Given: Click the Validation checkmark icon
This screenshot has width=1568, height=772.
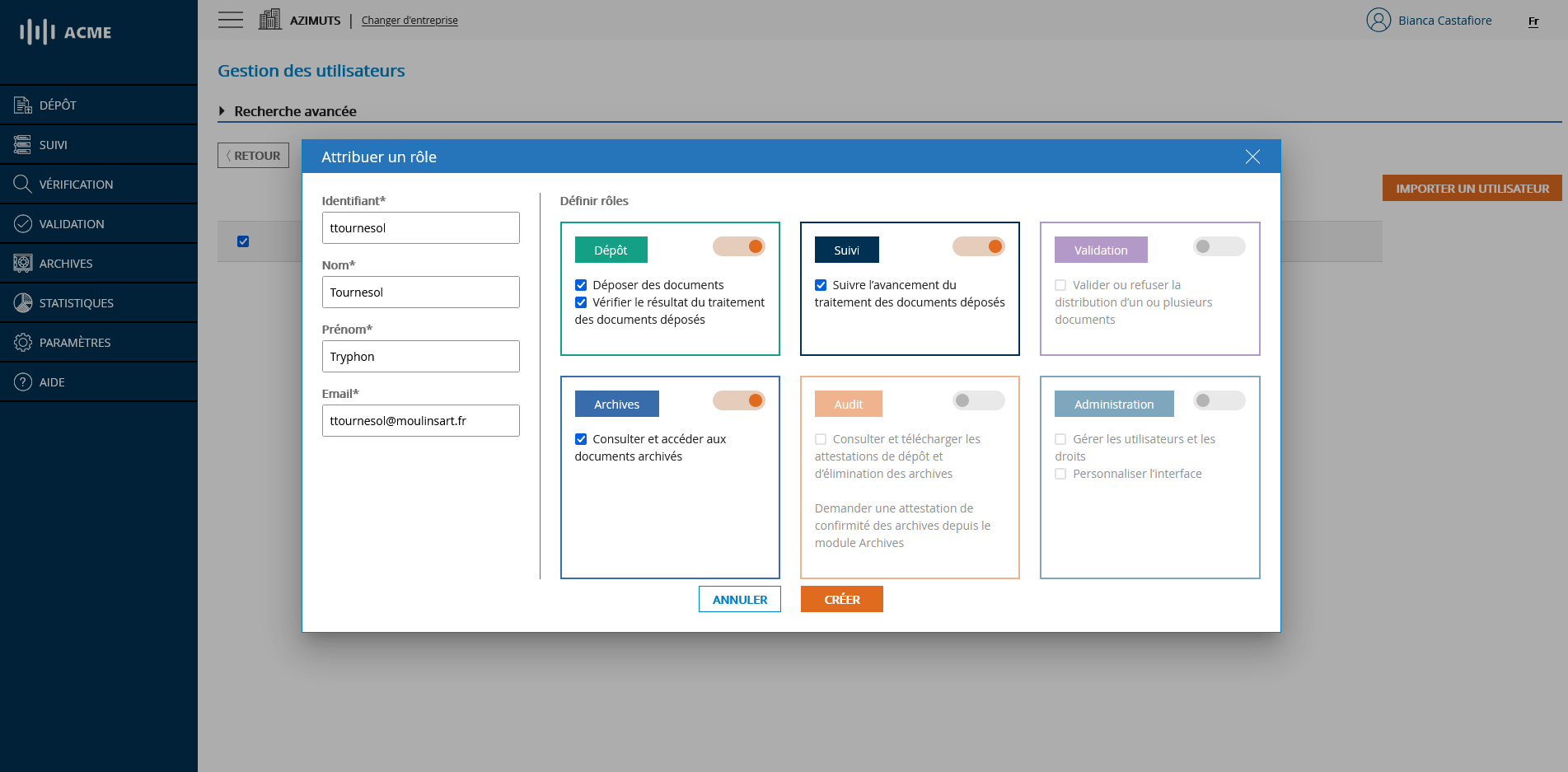Looking at the screenshot, I should [23, 223].
